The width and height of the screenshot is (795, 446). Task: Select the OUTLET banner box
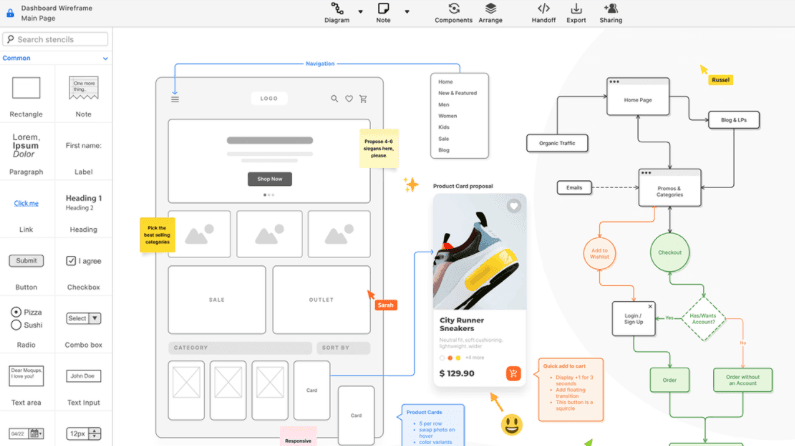click(x=321, y=300)
